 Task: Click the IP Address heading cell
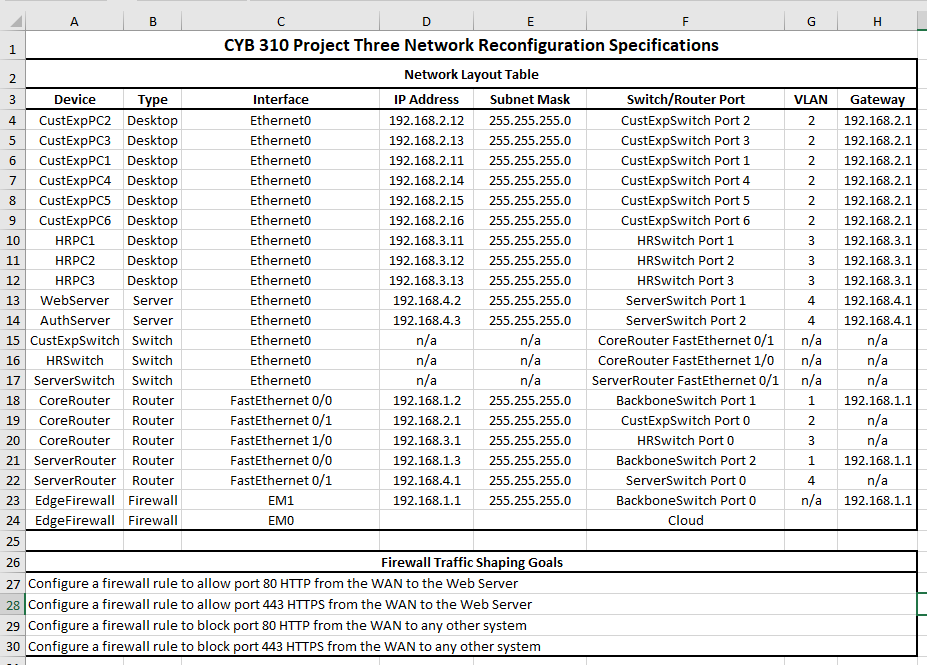(x=426, y=99)
